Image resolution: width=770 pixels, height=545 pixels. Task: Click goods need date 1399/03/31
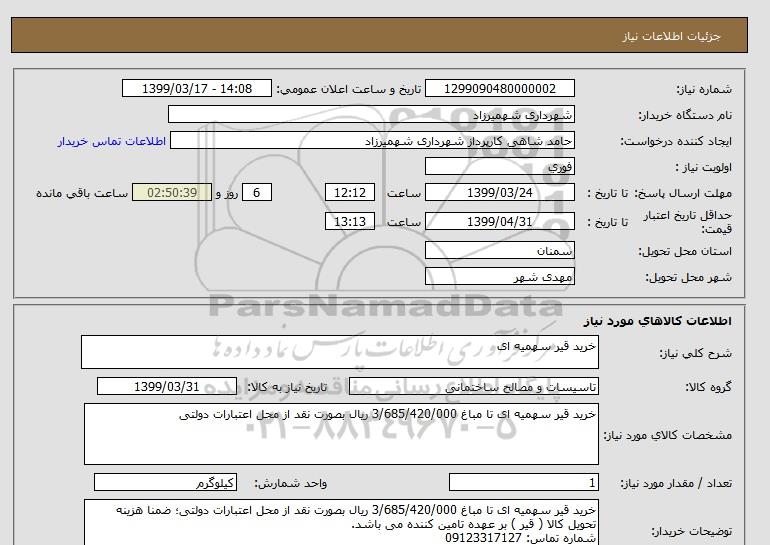(x=167, y=386)
